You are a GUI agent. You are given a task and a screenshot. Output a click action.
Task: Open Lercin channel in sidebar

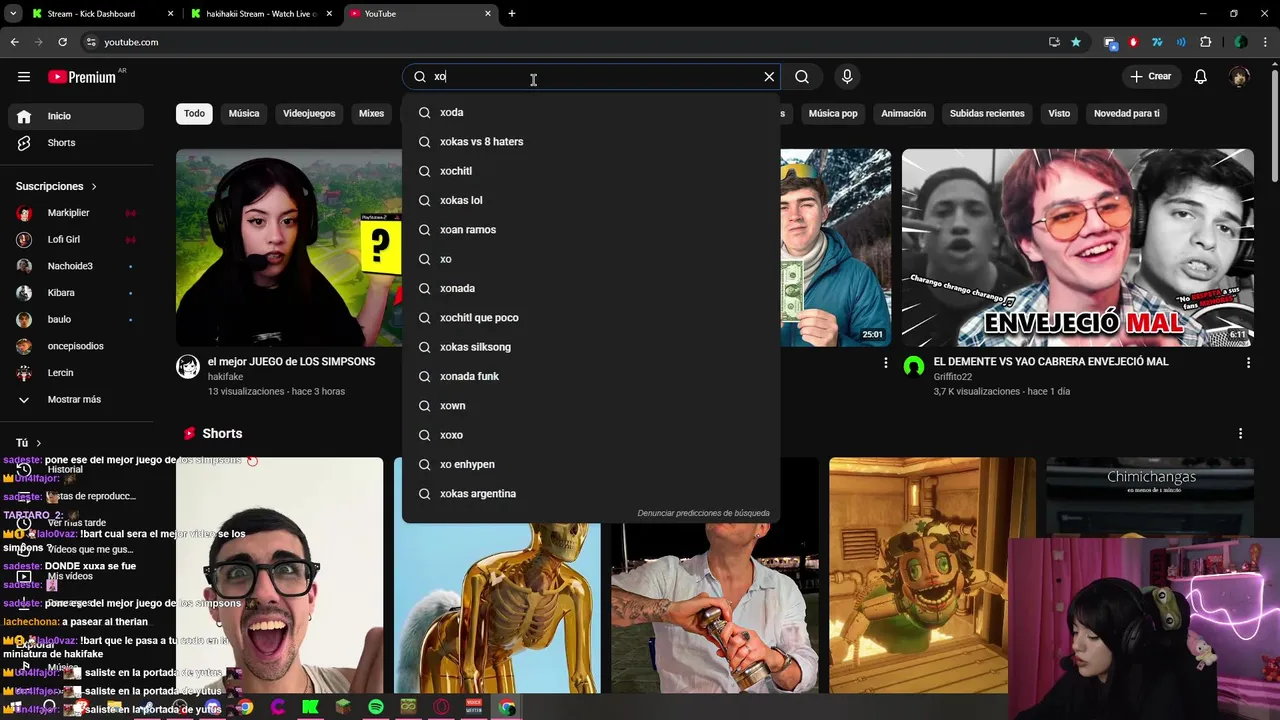tap(76, 373)
